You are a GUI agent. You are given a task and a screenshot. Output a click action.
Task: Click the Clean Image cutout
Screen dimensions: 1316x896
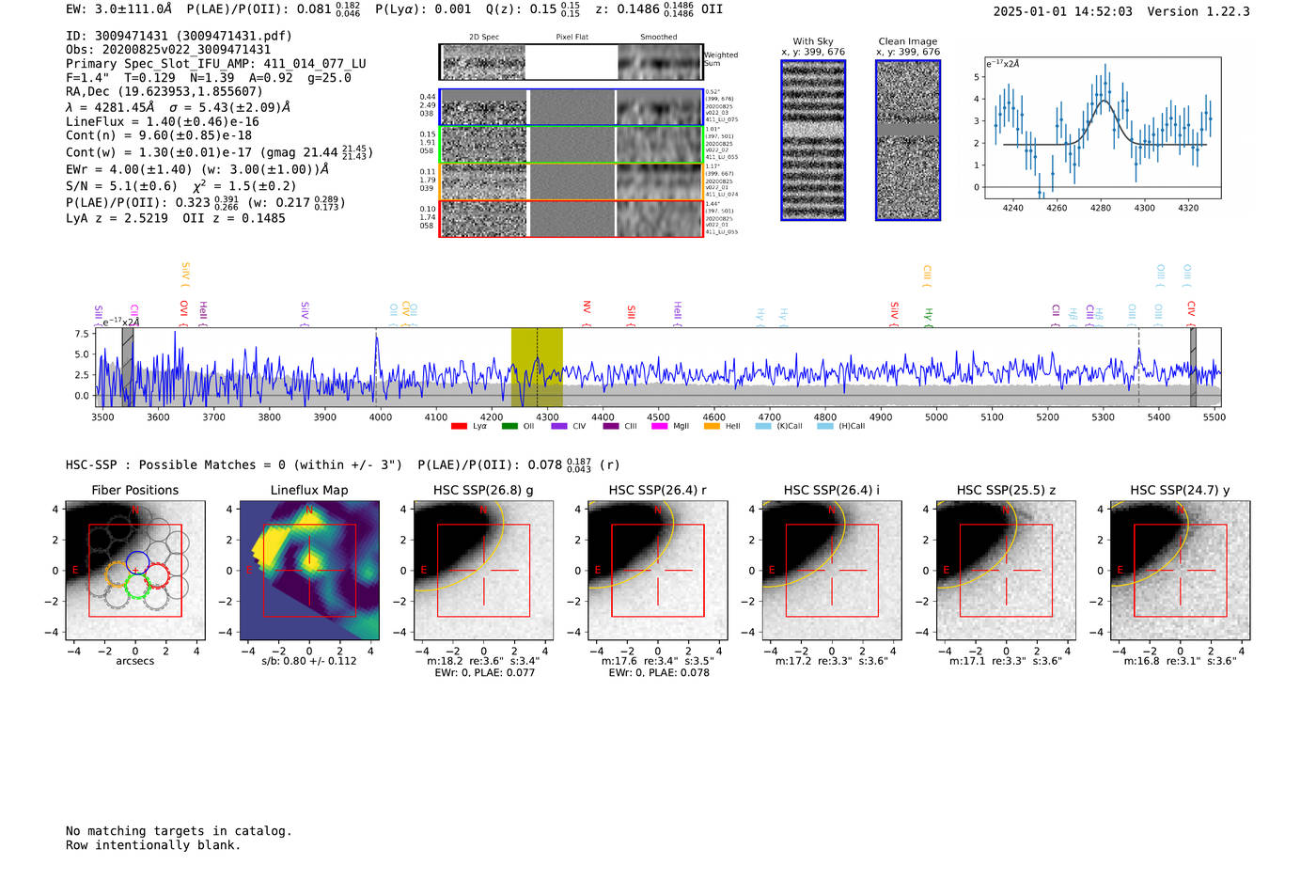point(908,140)
